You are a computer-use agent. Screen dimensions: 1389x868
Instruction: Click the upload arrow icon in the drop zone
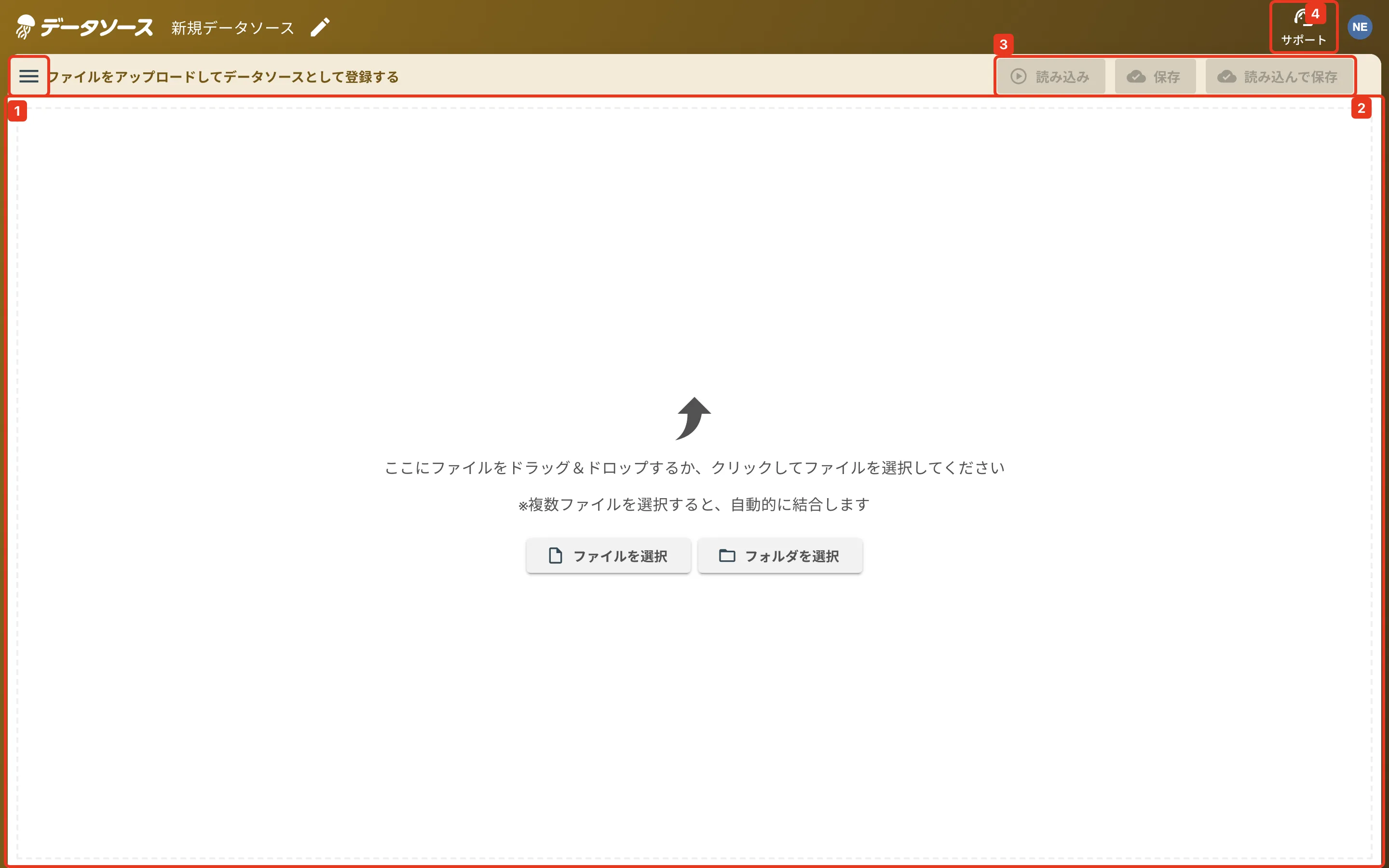point(694,419)
